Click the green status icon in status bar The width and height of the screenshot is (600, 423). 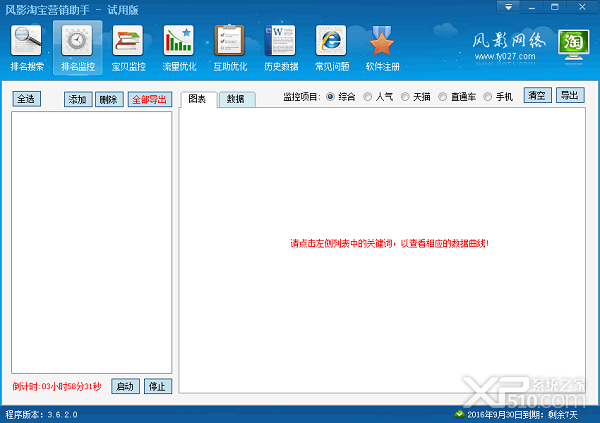(x=459, y=414)
